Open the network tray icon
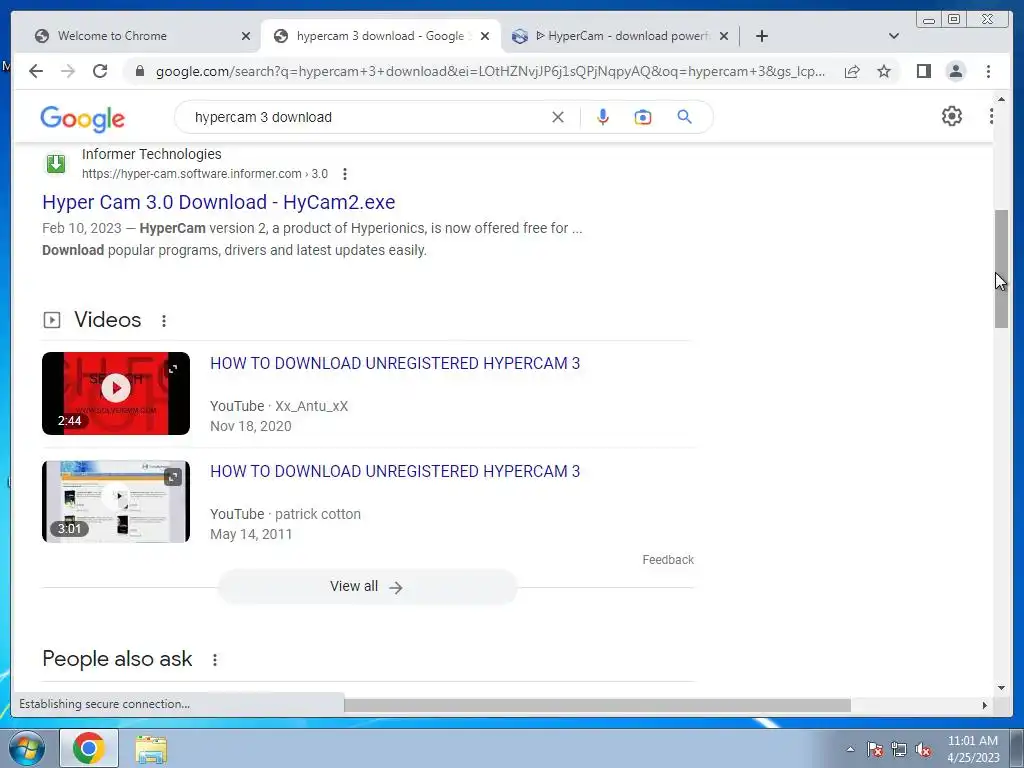Screen dimensions: 1024x768 (x=899, y=749)
